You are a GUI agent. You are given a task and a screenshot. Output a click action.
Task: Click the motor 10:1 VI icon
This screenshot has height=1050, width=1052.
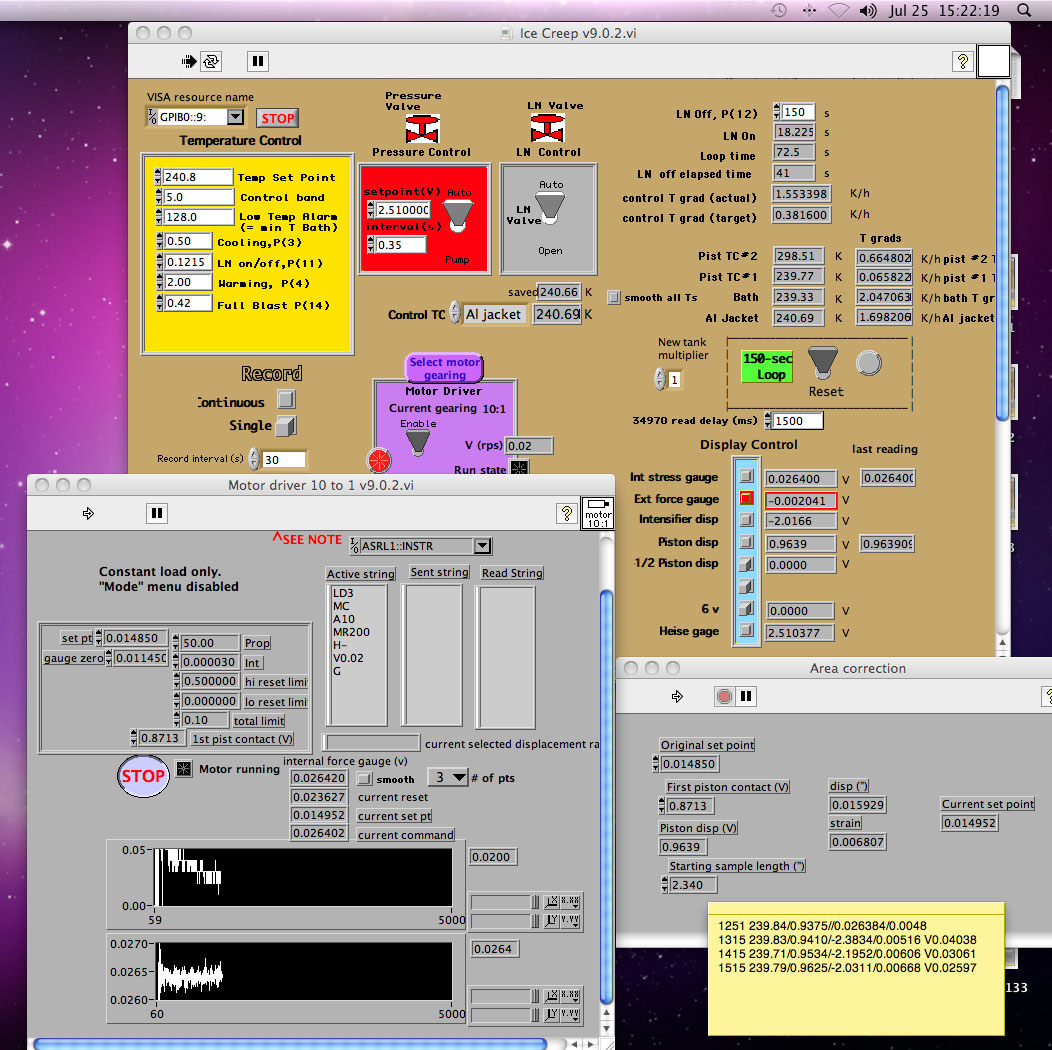(598, 513)
